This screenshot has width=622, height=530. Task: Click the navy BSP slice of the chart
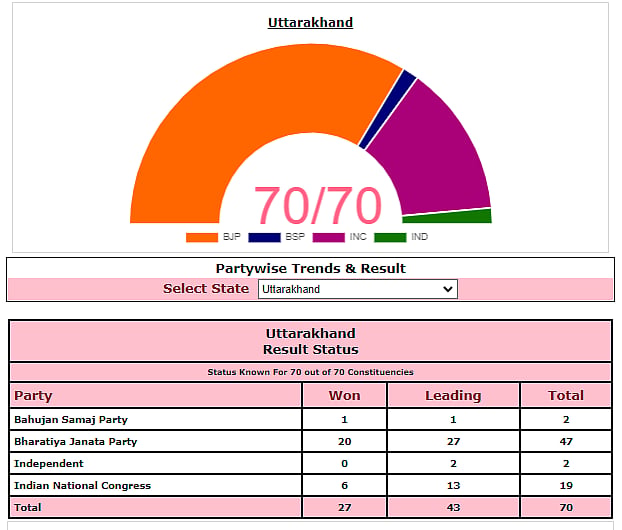tap(389, 108)
